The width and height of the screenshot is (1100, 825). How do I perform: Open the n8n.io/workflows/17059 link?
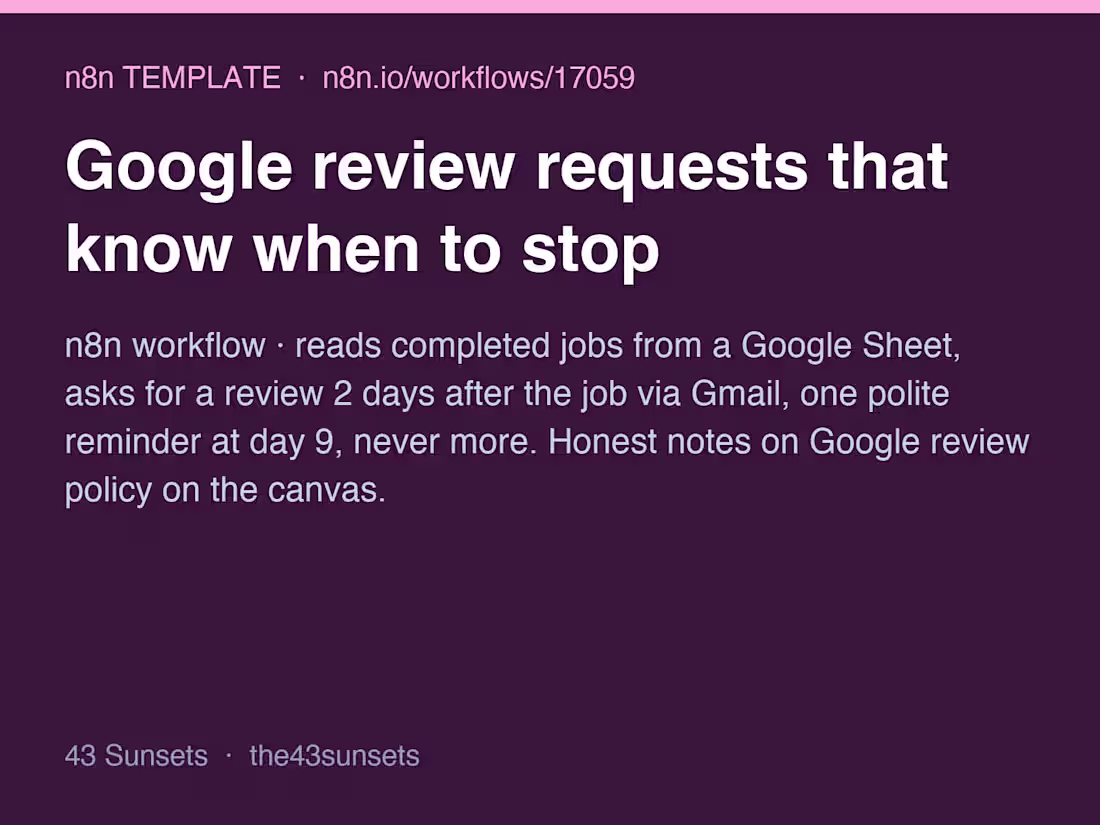[478, 77]
